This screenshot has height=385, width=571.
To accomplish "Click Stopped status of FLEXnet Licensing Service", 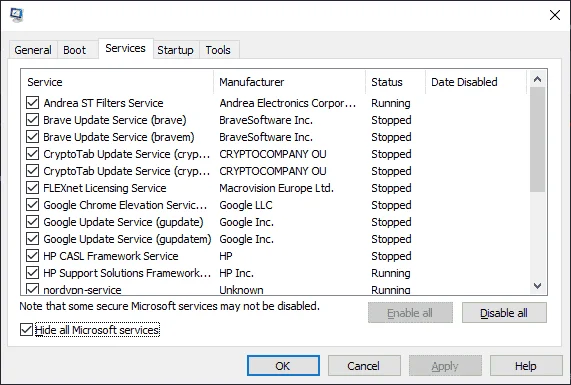I will pos(391,188).
